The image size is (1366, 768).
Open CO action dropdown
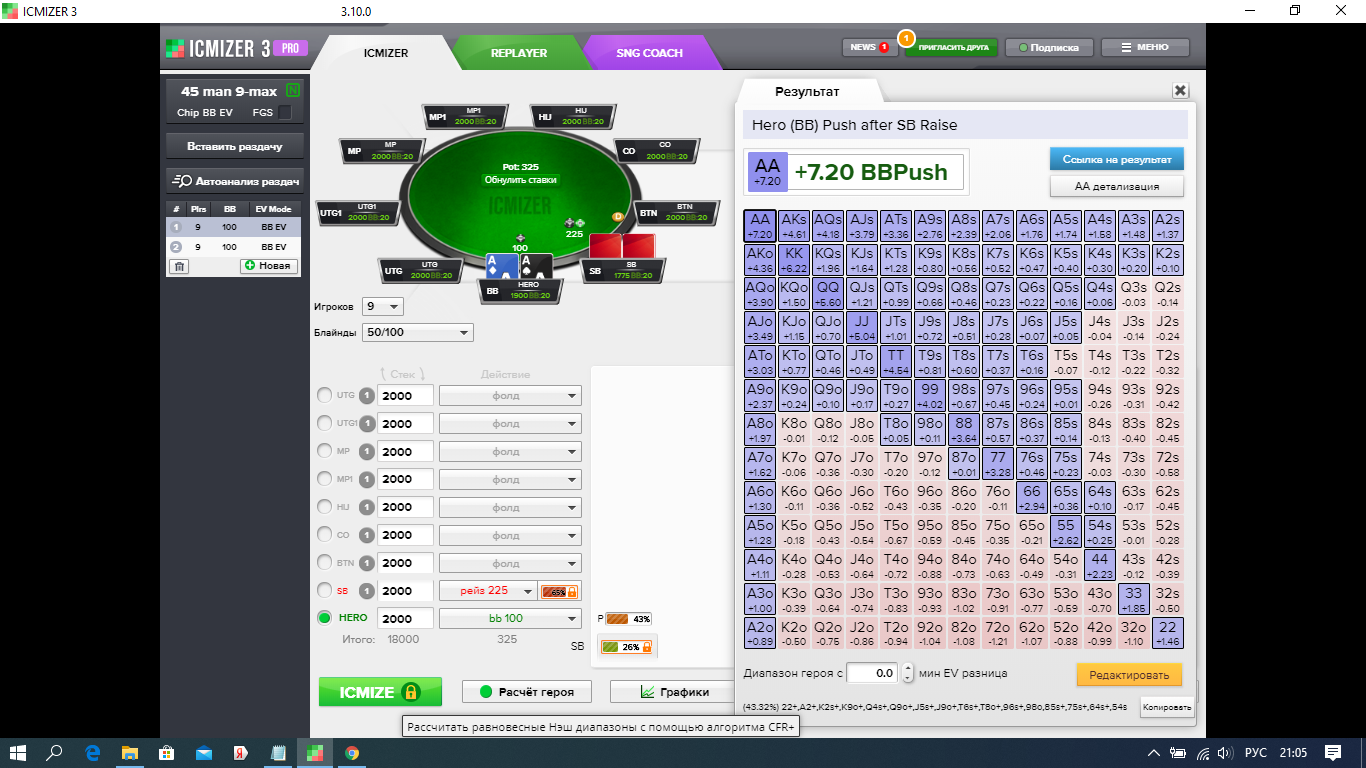[510, 535]
